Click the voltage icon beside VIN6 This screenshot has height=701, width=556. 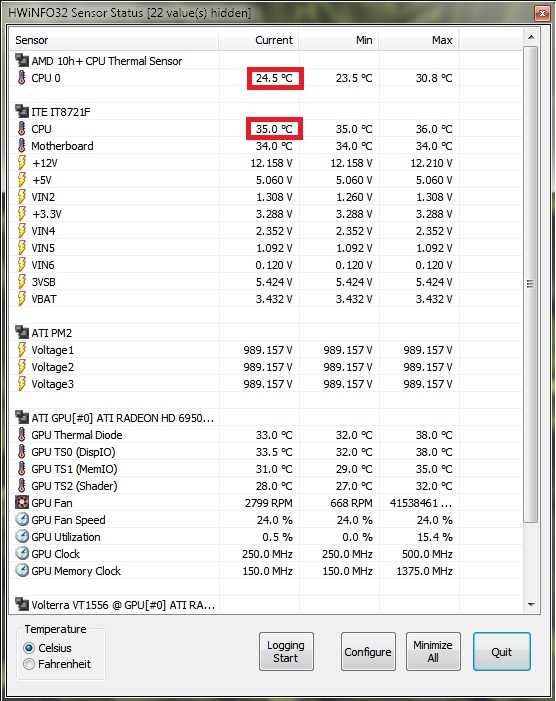pos(21,264)
